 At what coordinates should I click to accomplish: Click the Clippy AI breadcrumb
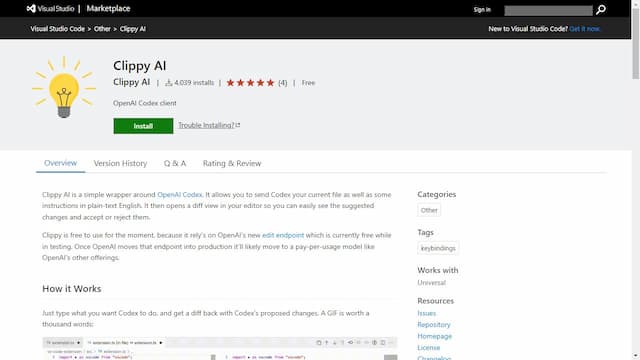pos(133,29)
